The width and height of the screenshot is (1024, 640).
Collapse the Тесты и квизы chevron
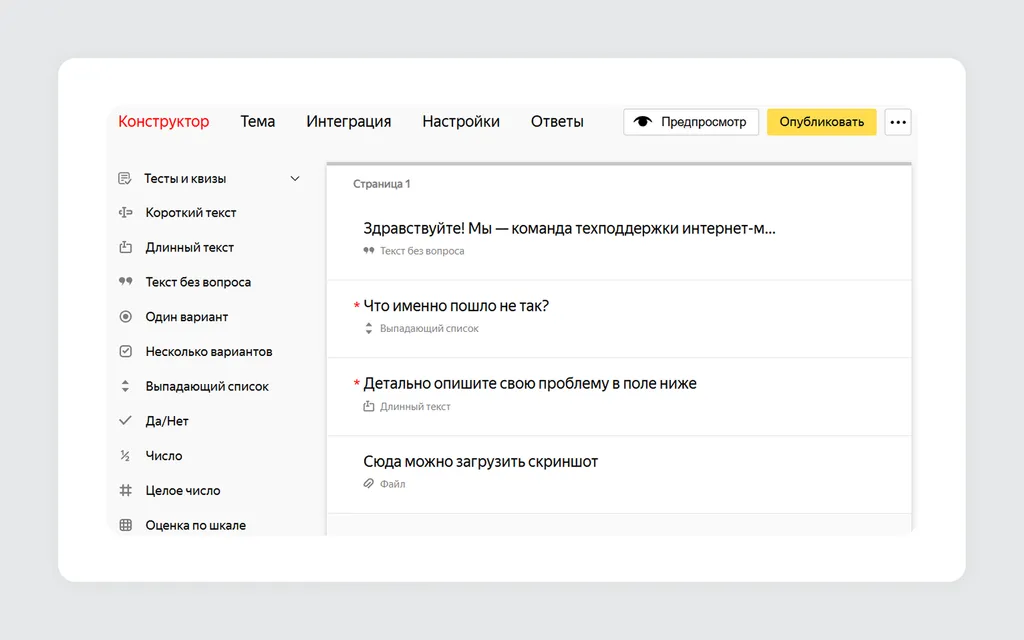295,178
